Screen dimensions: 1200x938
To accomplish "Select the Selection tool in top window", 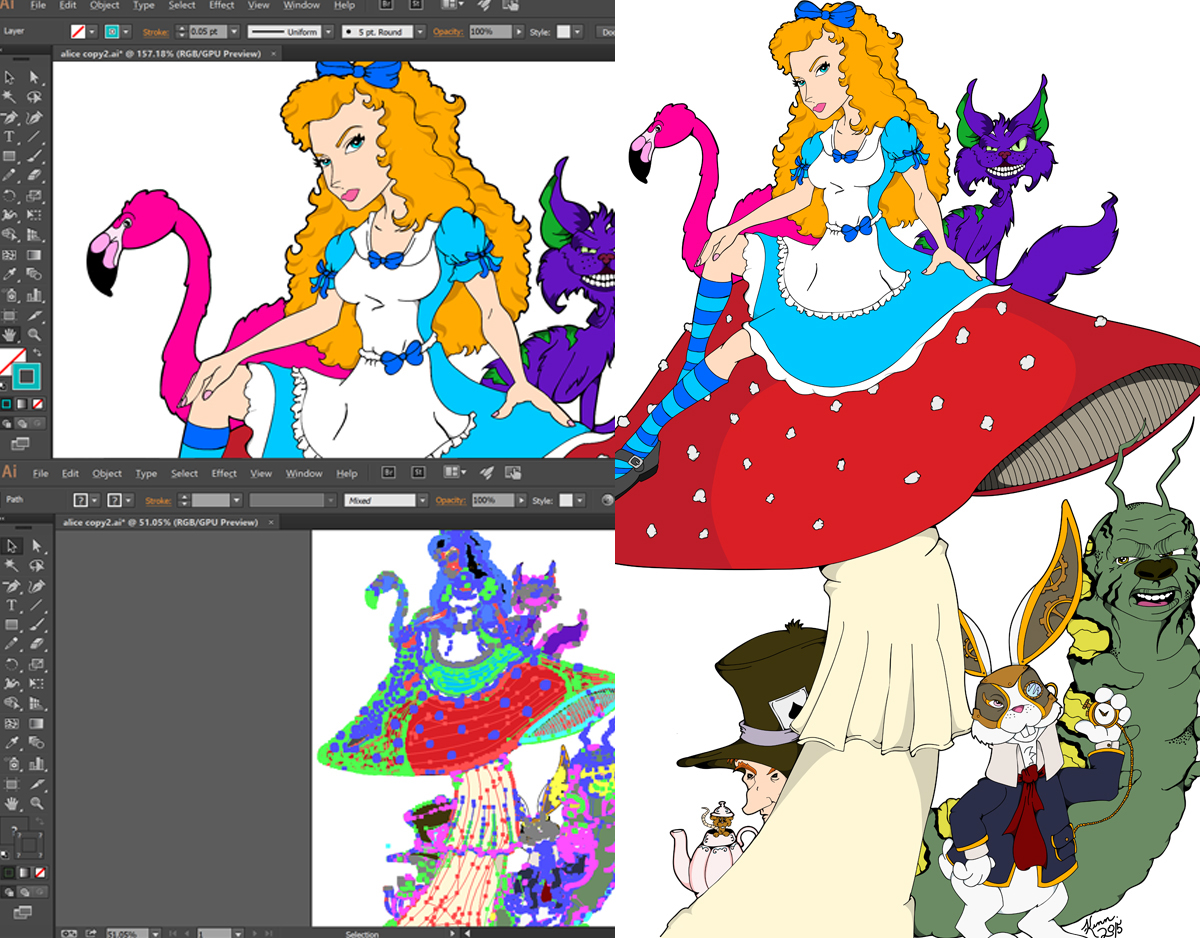I will coord(9,77).
